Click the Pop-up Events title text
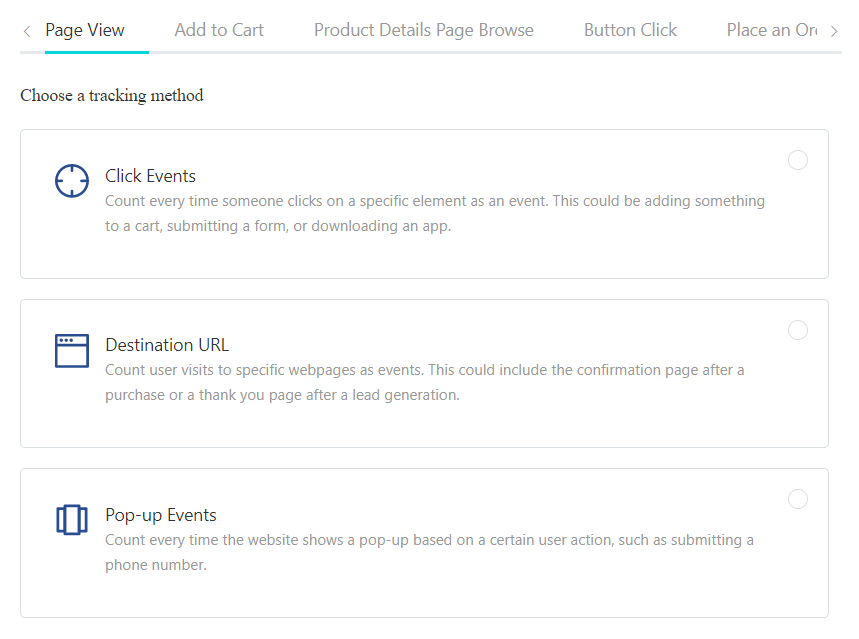 click(x=161, y=515)
